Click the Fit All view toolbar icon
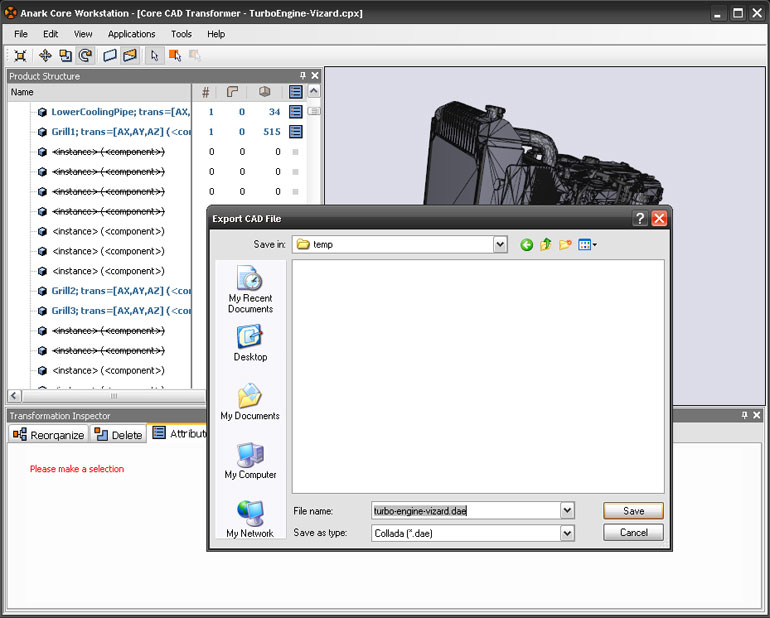Viewport: 770px width, 618px height. click(x=20, y=56)
